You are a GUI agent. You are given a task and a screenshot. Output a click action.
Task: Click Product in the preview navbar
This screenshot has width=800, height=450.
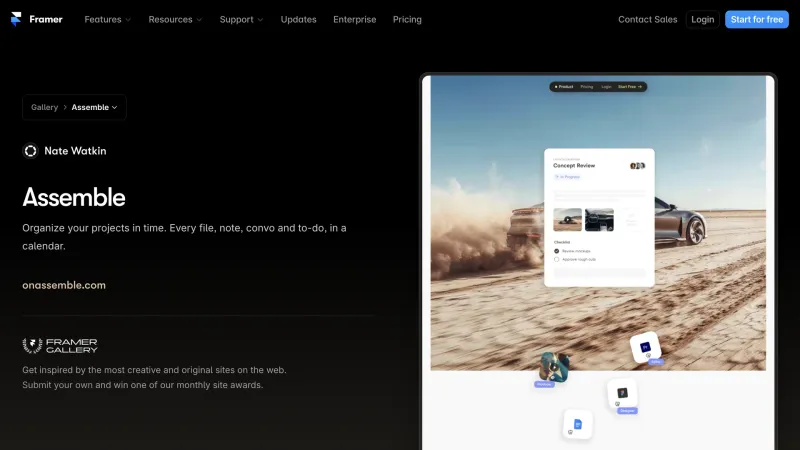(x=564, y=87)
